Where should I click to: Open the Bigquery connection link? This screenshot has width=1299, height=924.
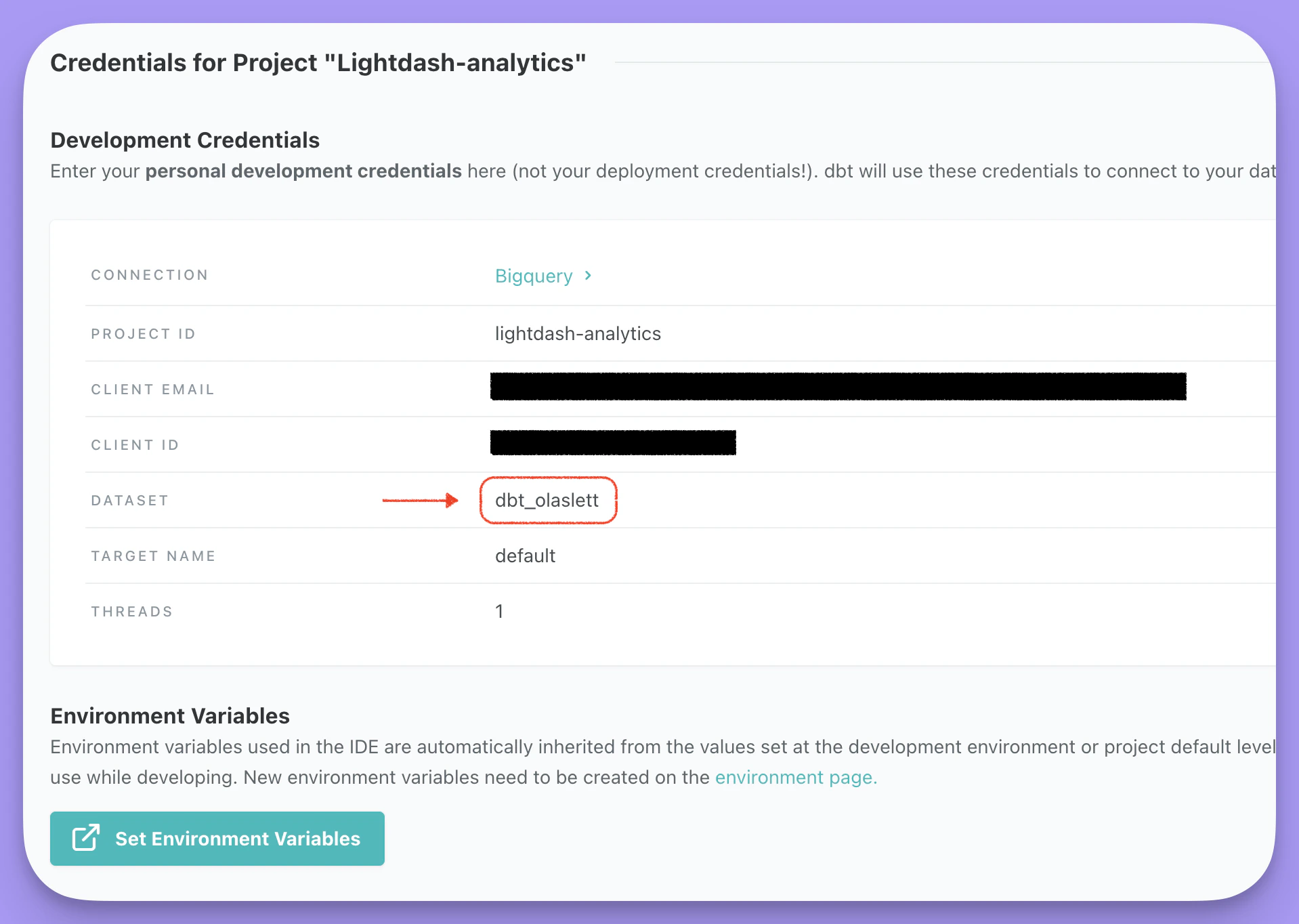click(534, 276)
